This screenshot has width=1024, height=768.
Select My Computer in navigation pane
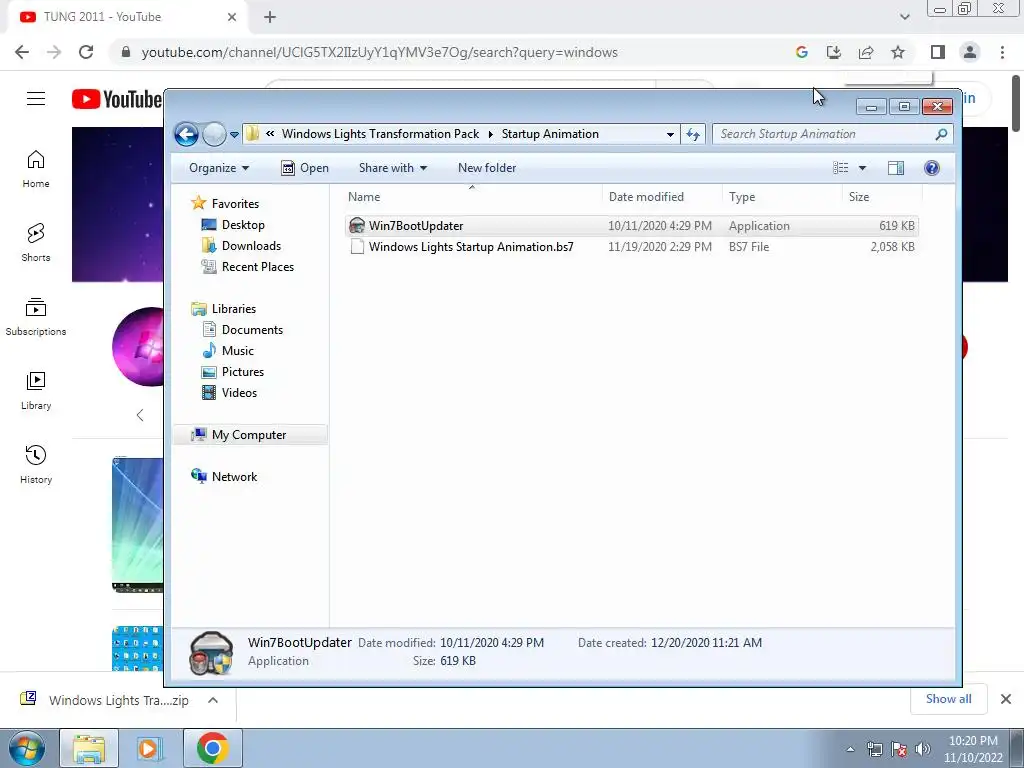pyautogui.click(x=251, y=435)
